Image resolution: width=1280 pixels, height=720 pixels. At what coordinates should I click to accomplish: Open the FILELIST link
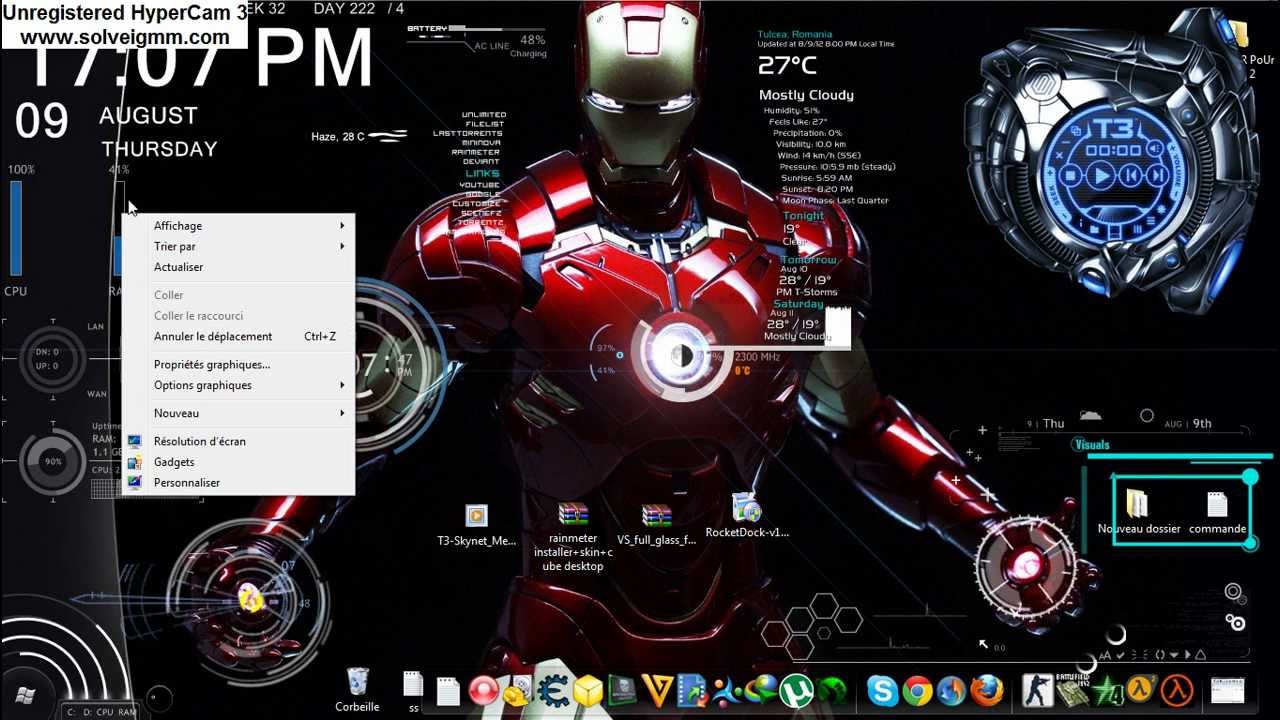485,124
